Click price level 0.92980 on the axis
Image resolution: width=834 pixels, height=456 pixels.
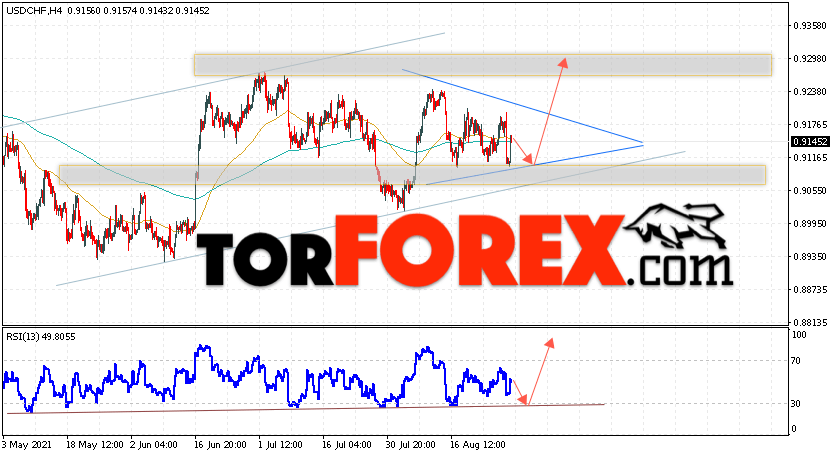pos(810,59)
